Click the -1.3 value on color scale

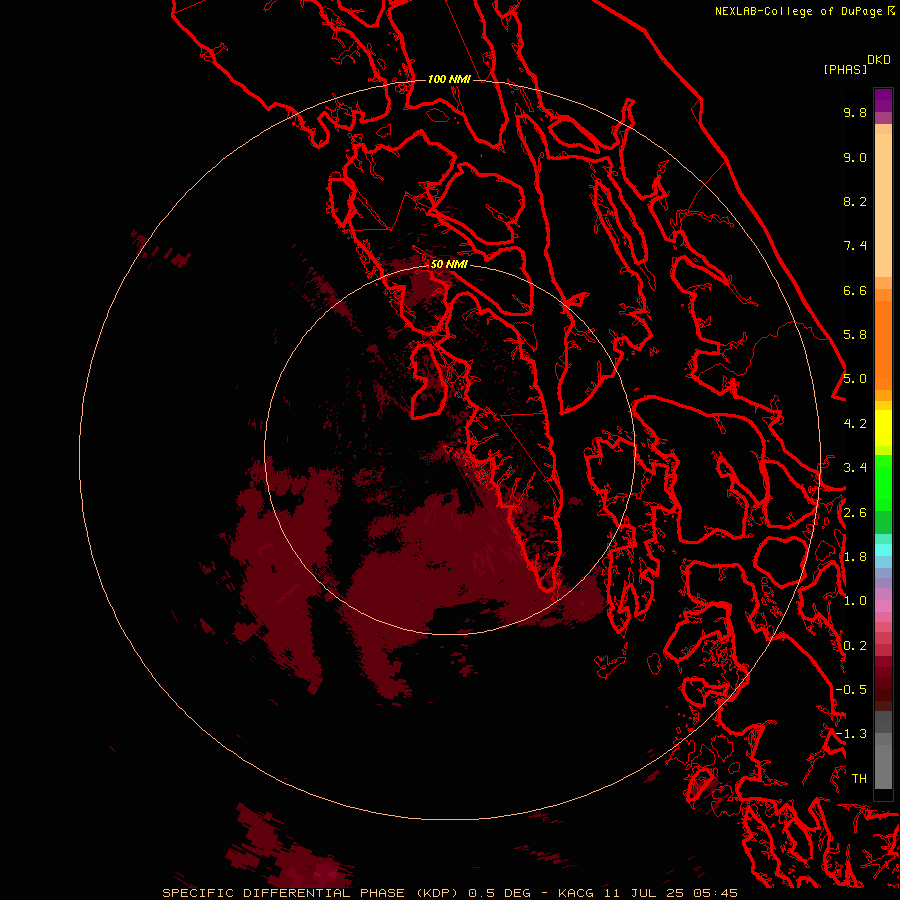pos(851,734)
